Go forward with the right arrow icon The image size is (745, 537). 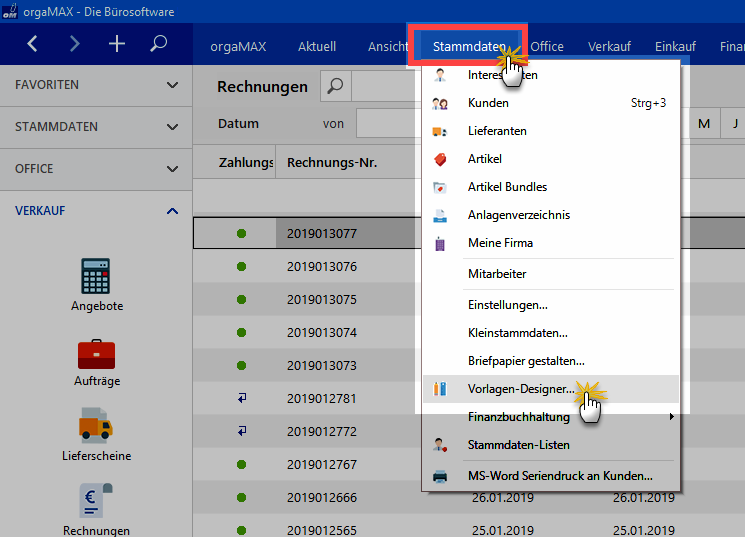tap(75, 44)
